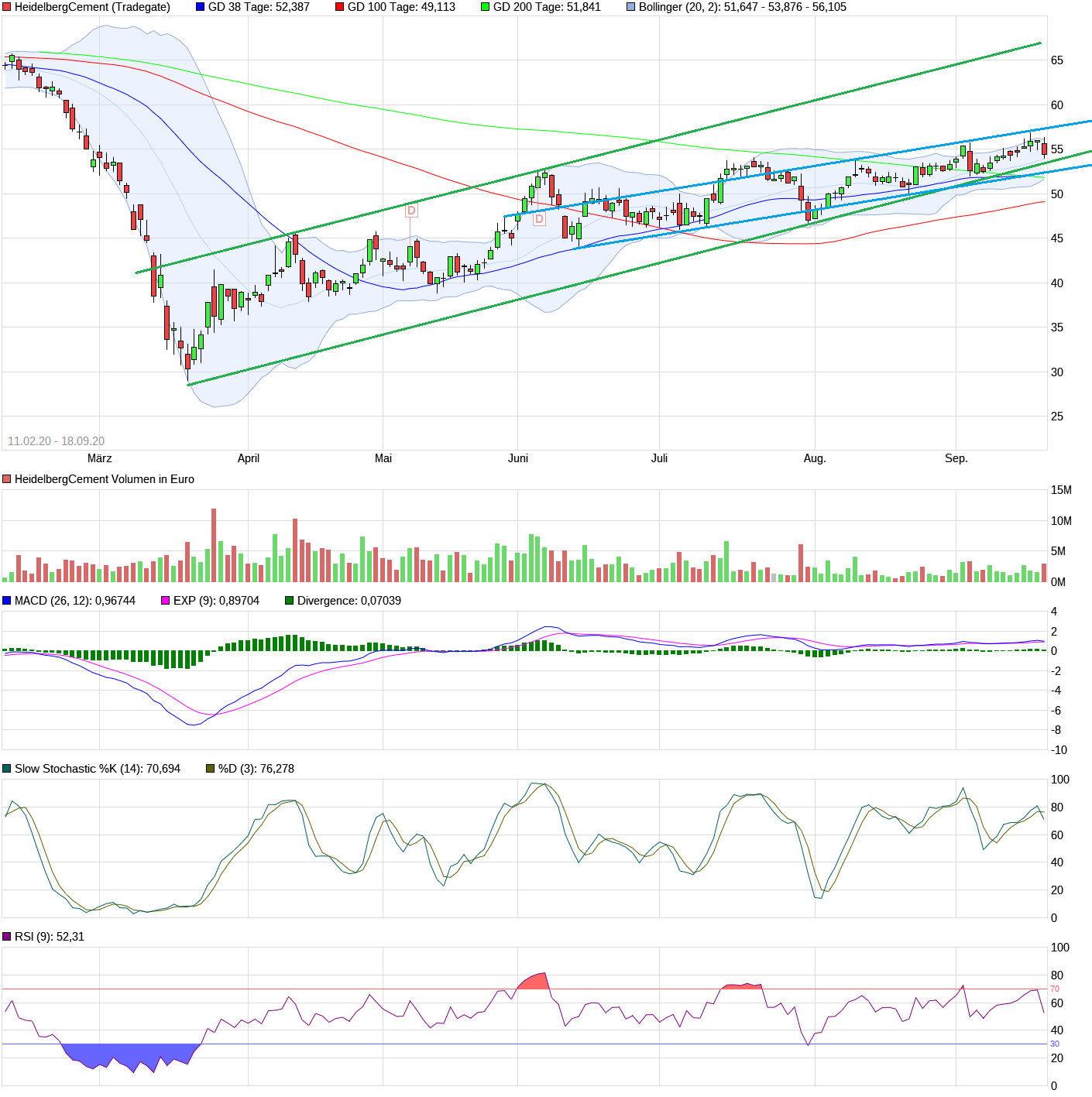The width and height of the screenshot is (1092, 1097).
Task: Select the HeidelbergCement legend square
Action: (8, 8)
